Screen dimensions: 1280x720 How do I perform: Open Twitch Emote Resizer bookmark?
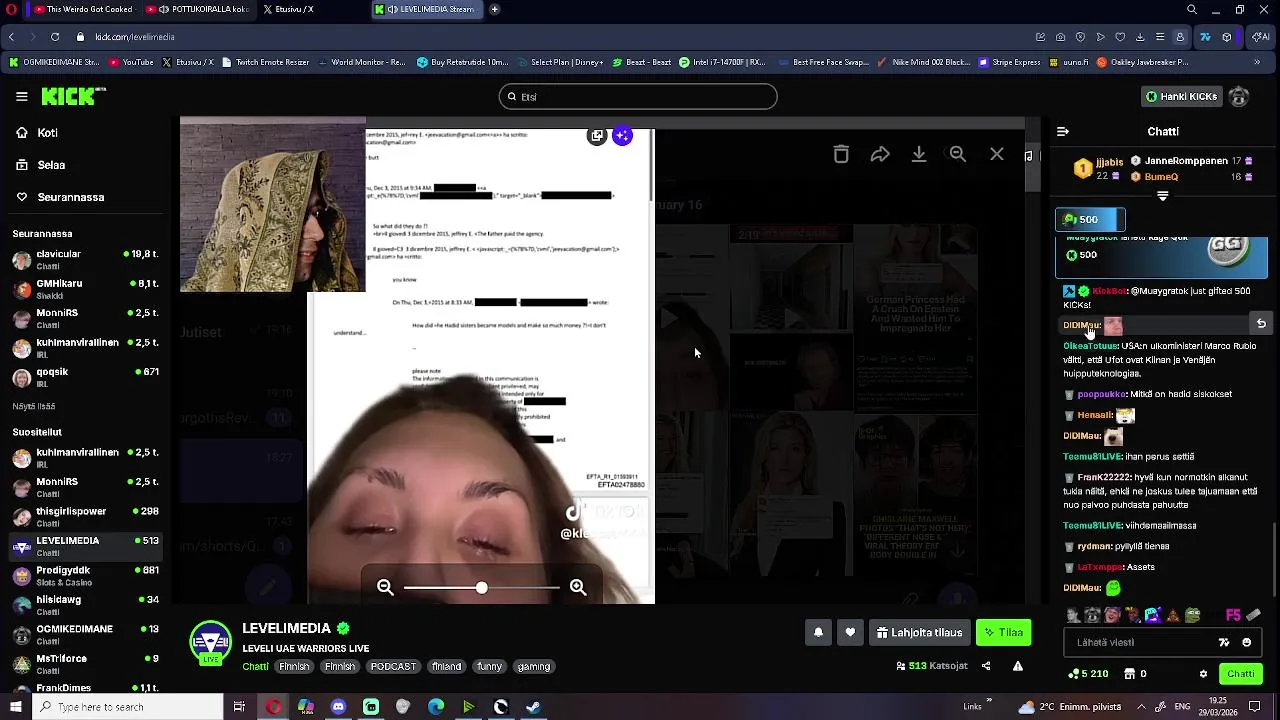[265, 62]
